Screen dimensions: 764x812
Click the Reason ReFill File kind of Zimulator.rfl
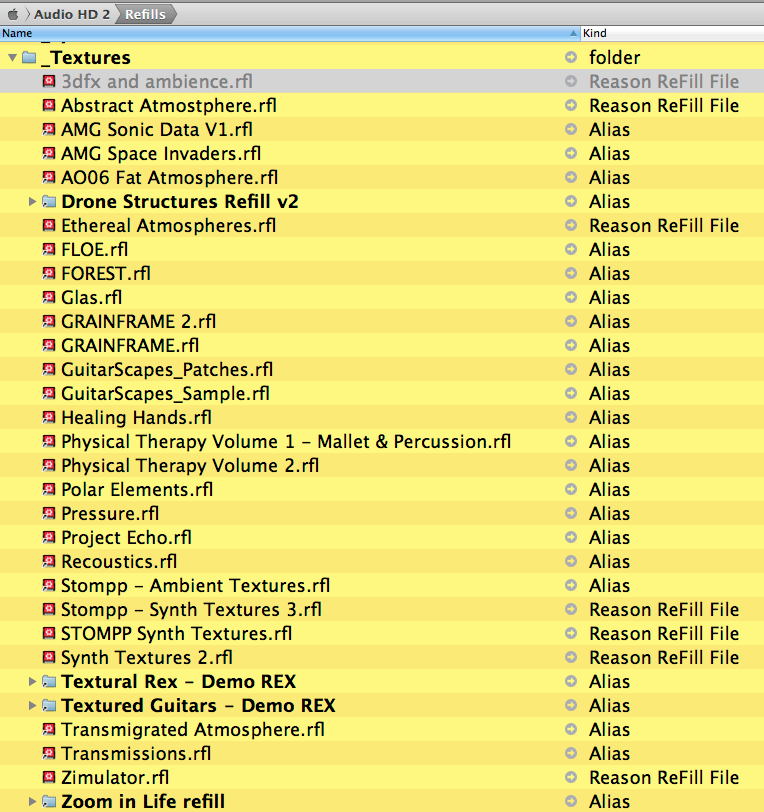(x=664, y=777)
